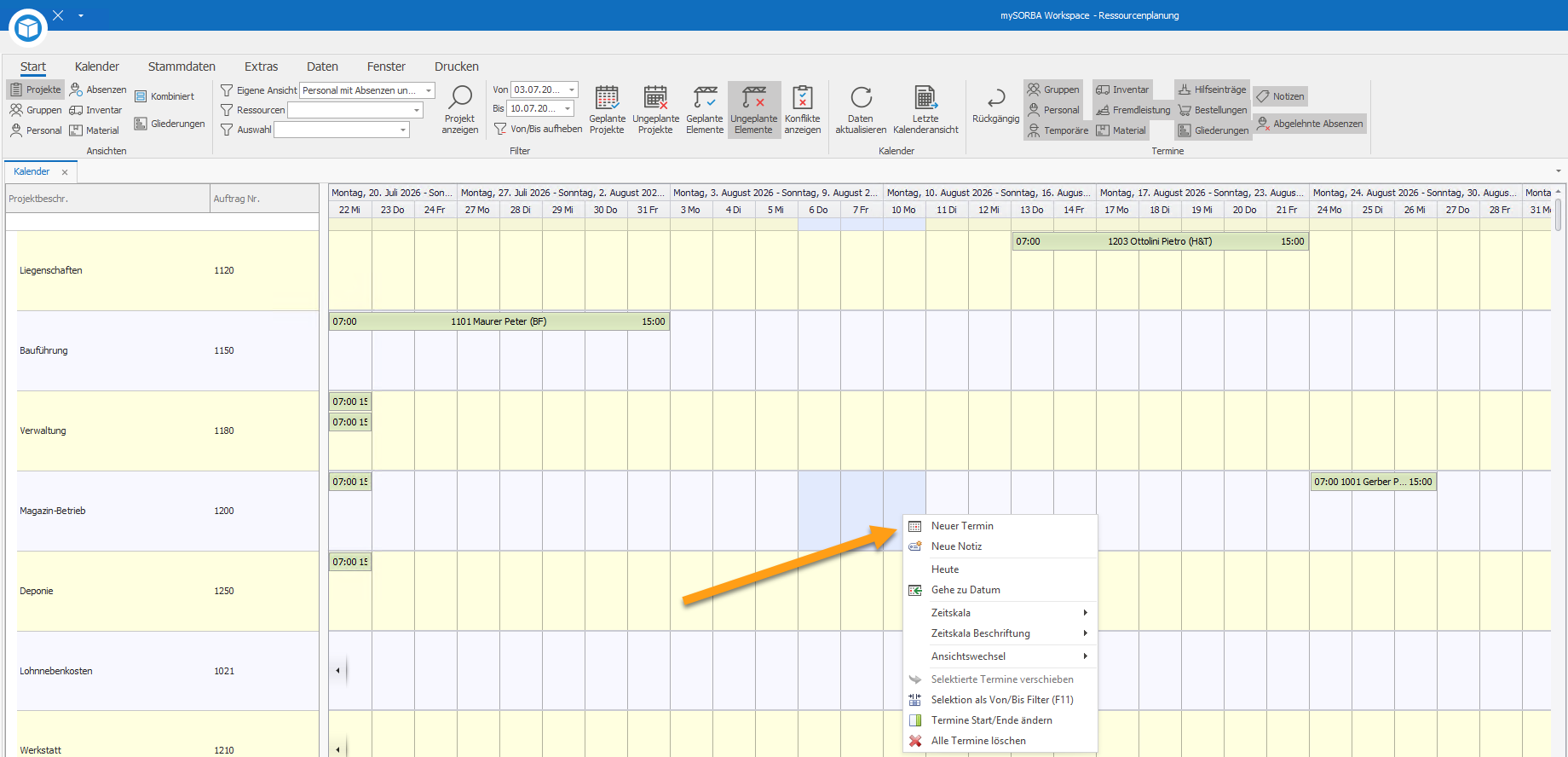Image resolution: width=1568 pixels, height=757 pixels.
Task: Toggle Gruppen appointments in Termine
Action: pyautogui.click(x=1053, y=90)
